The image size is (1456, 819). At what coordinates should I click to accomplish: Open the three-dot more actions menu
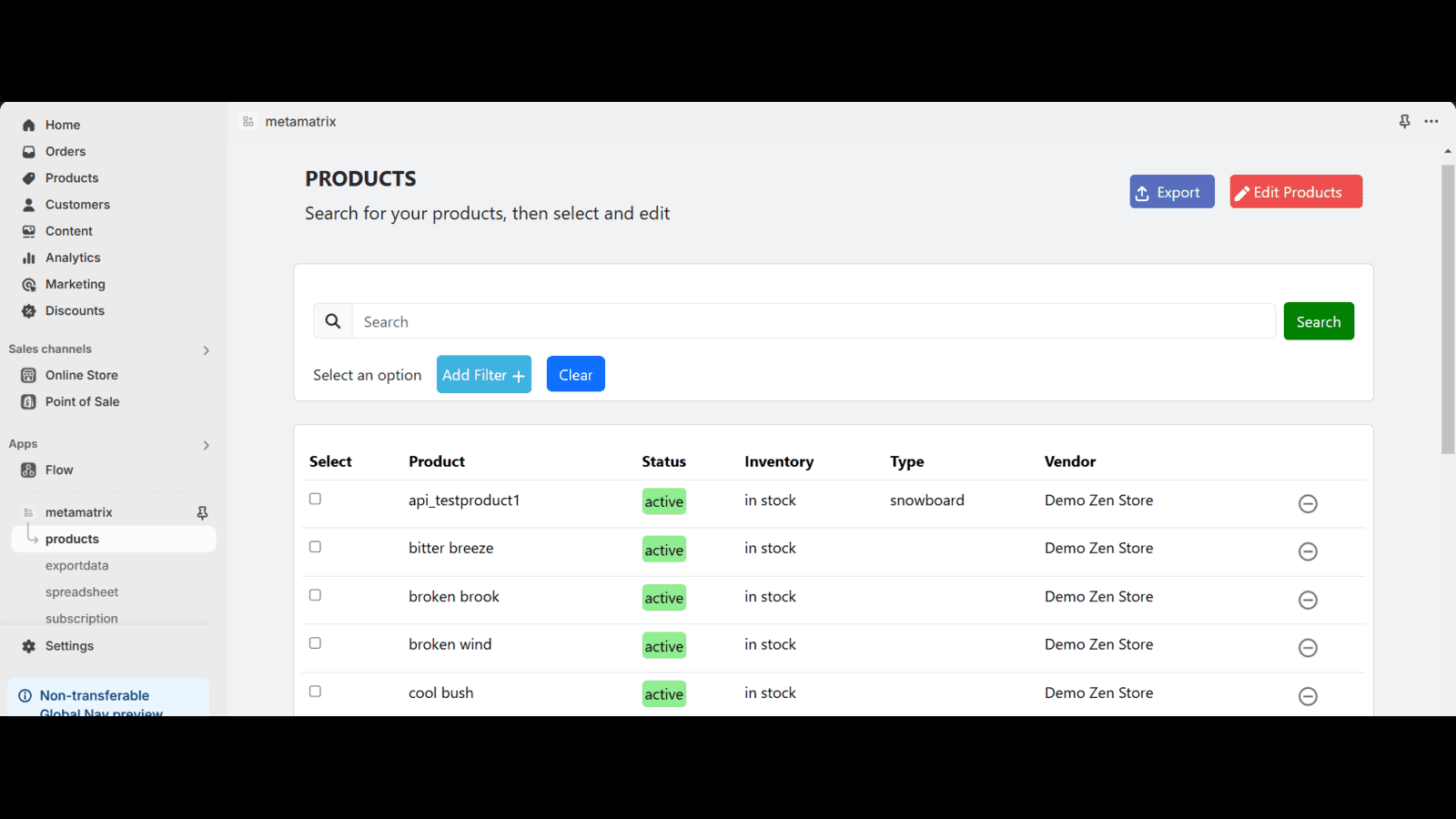tap(1431, 122)
